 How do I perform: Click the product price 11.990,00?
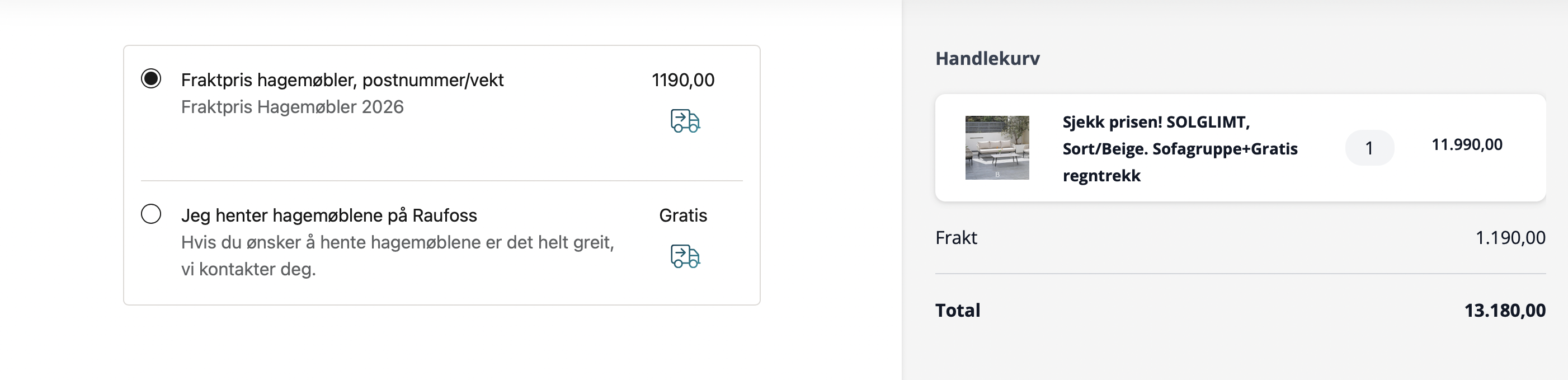pos(1466,144)
